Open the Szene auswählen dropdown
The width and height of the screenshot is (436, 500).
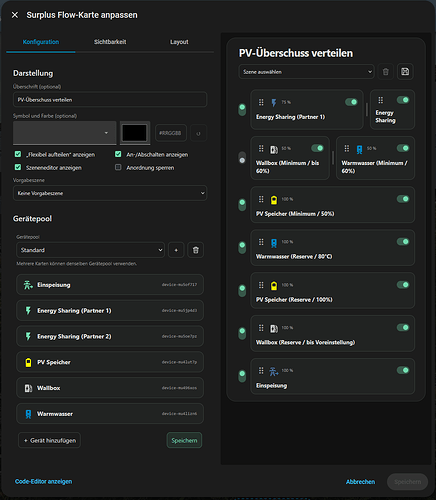306,72
